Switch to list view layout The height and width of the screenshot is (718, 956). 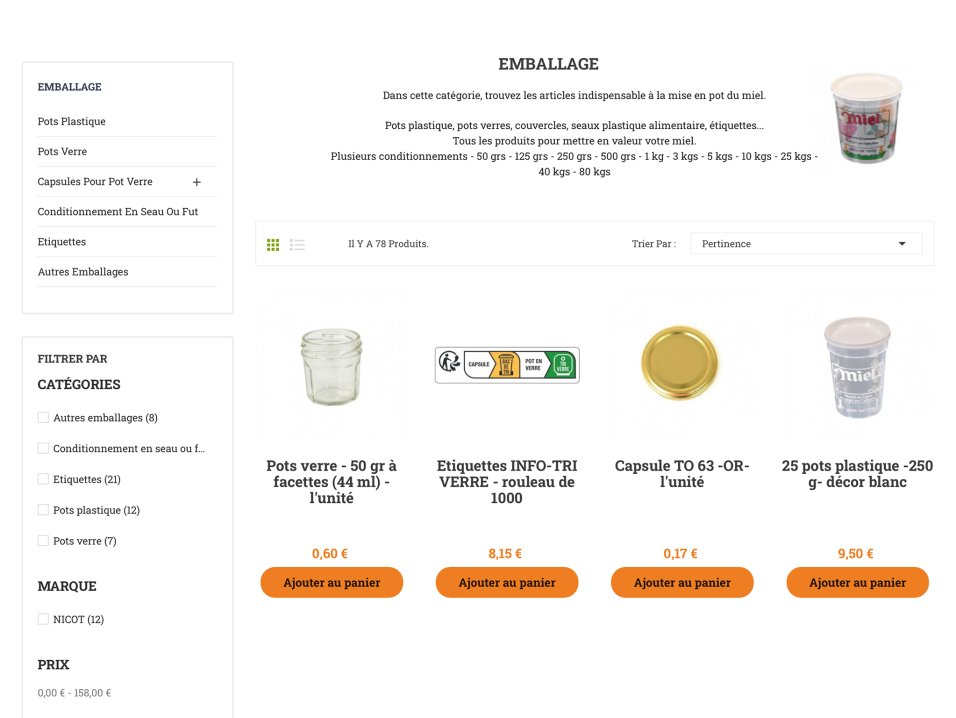tap(297, 245)
